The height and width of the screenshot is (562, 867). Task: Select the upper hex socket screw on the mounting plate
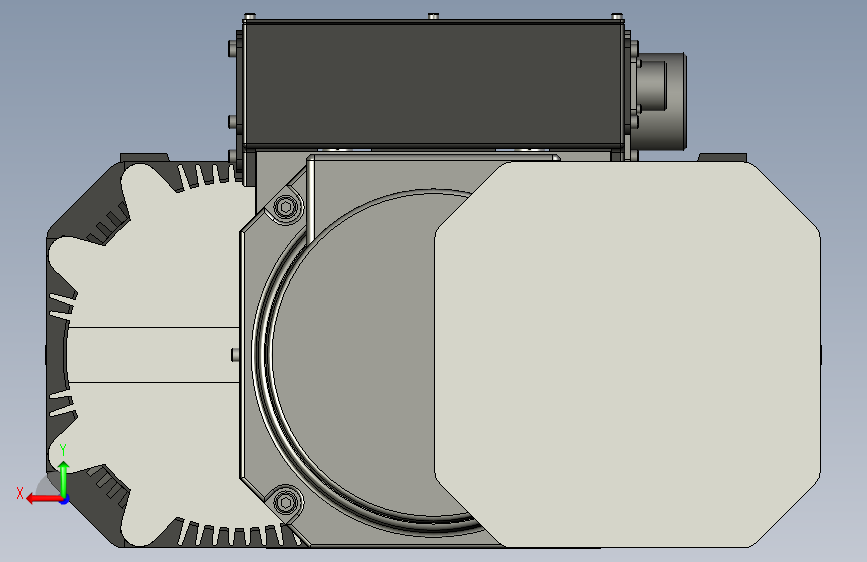(286, 207)
